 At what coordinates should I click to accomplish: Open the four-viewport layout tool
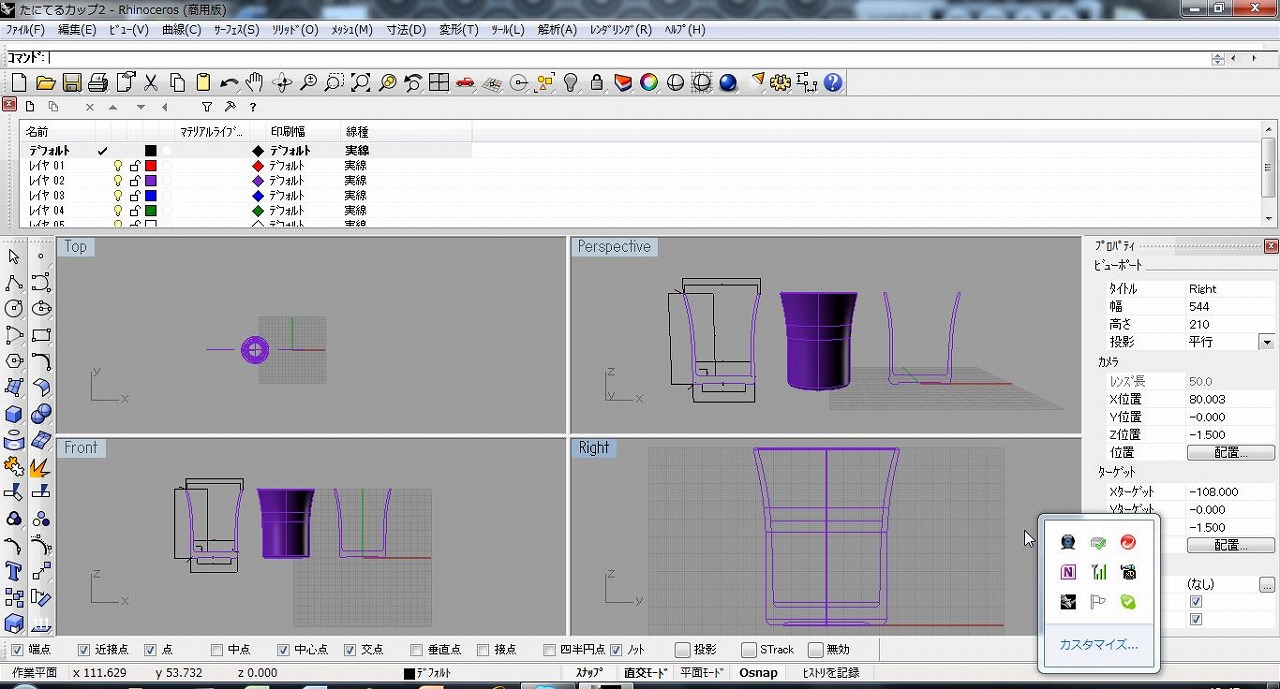click(x=439, y=82)
